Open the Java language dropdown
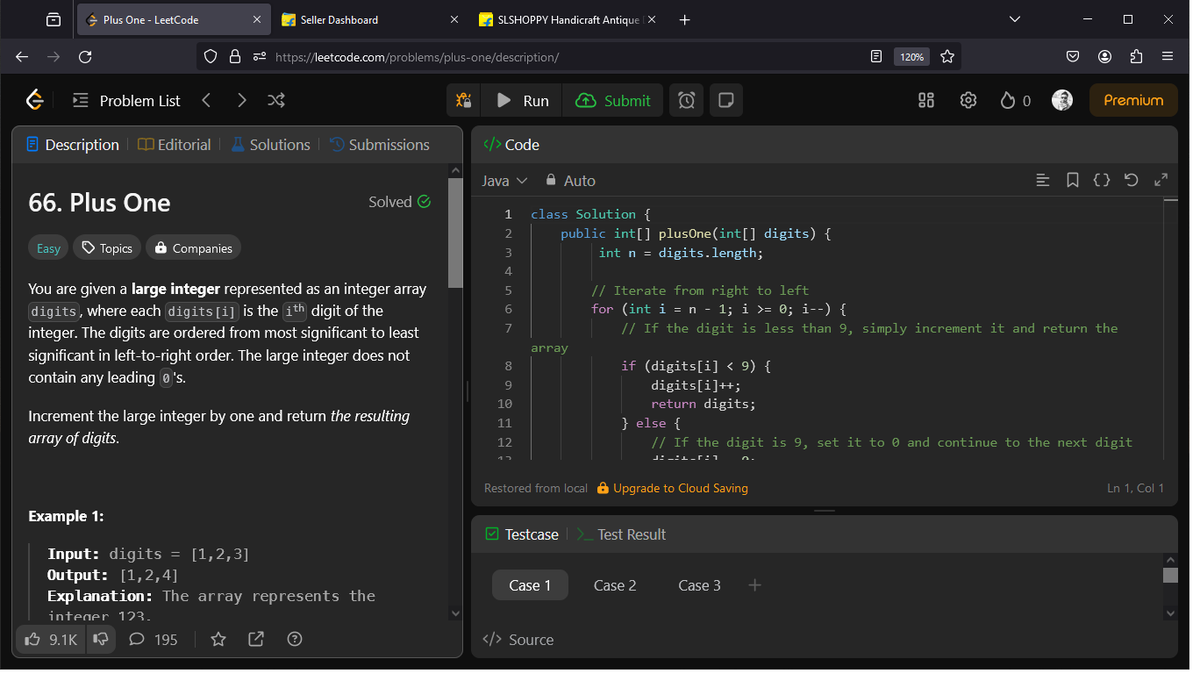 504,180
